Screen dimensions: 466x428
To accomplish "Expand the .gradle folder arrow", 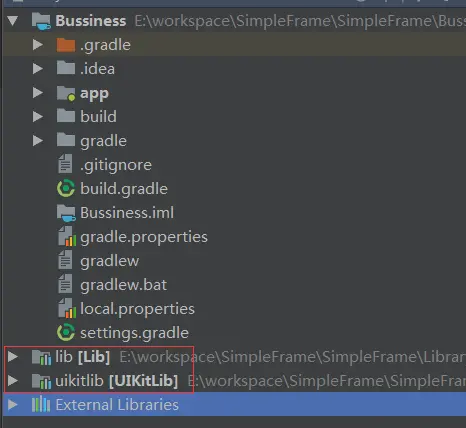I will pyautogui.click(x=38, y=45).
